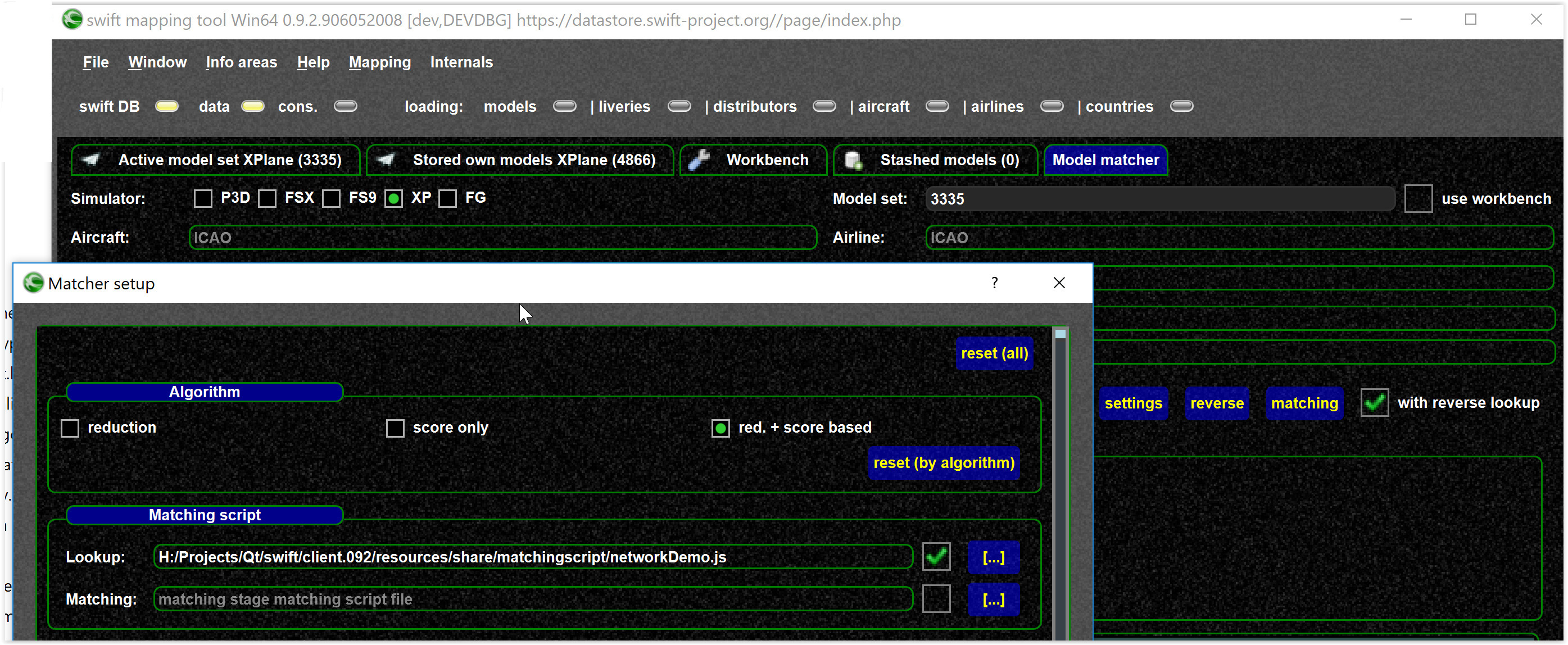The height and width of the screenshot is (645, 1568).
Task: Click the Model set field showing 3335
Action: coord(1160,199)
